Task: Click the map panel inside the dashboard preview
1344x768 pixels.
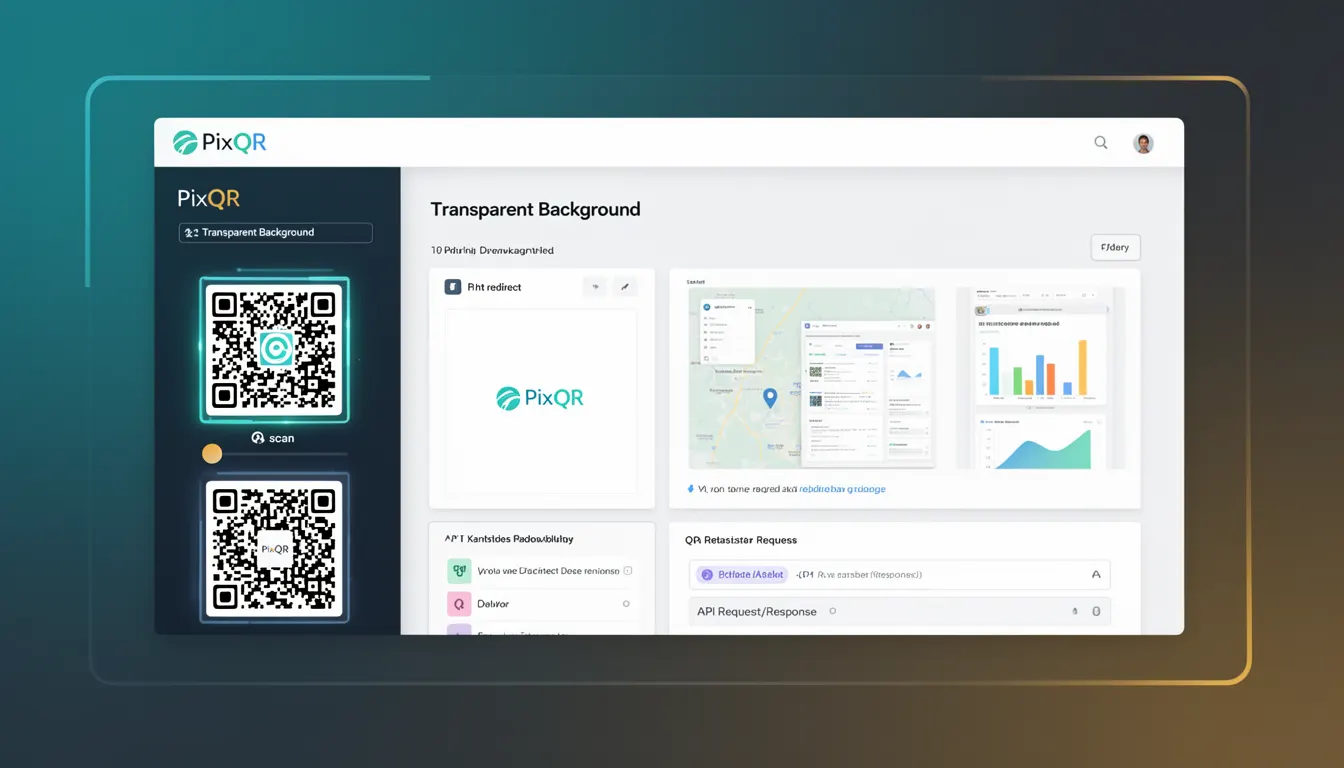Action: [812, 378]
